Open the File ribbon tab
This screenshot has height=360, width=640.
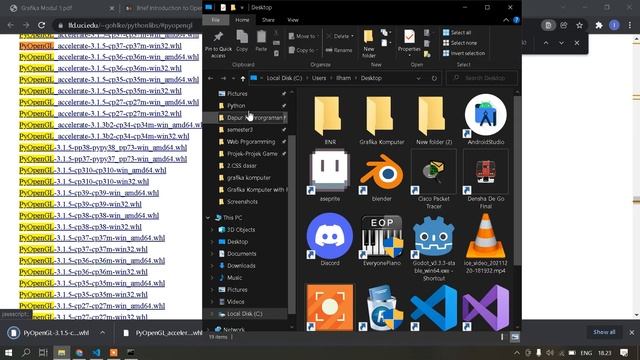[x=216, y=20]
